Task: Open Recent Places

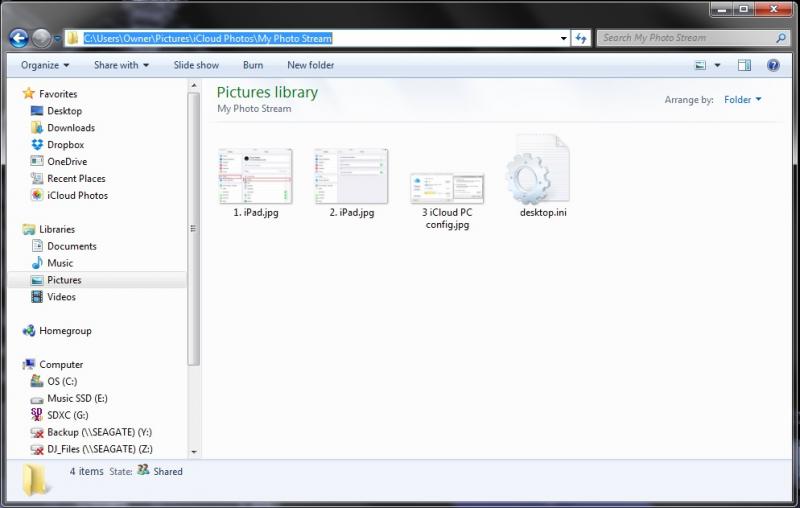Action: [76, 179]
